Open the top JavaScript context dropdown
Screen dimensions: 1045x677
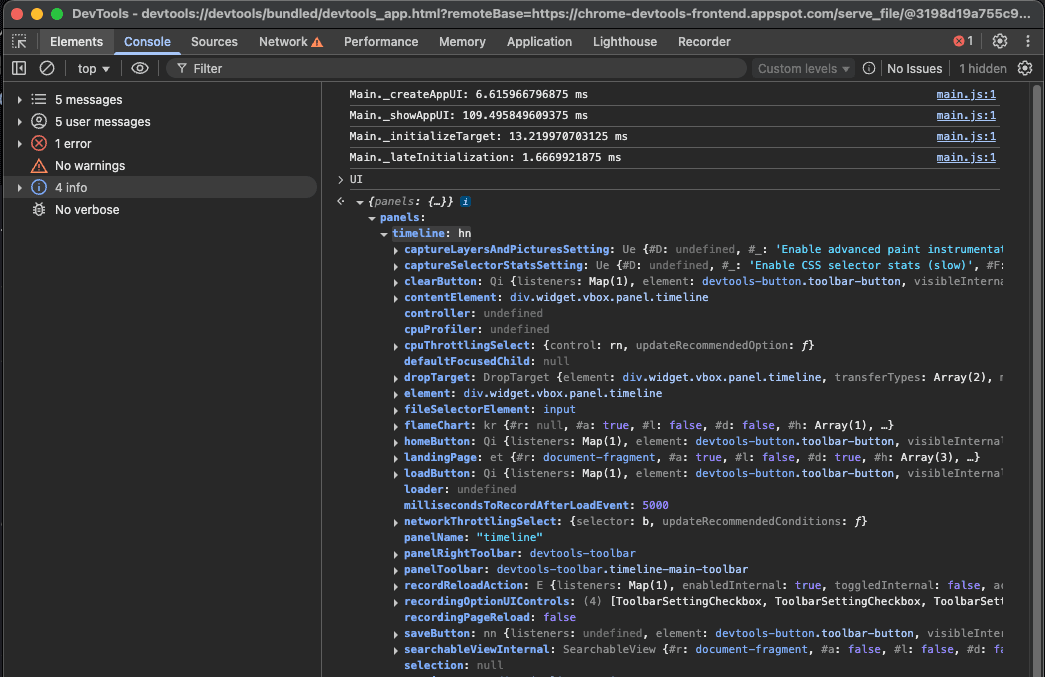coord(94,68)
